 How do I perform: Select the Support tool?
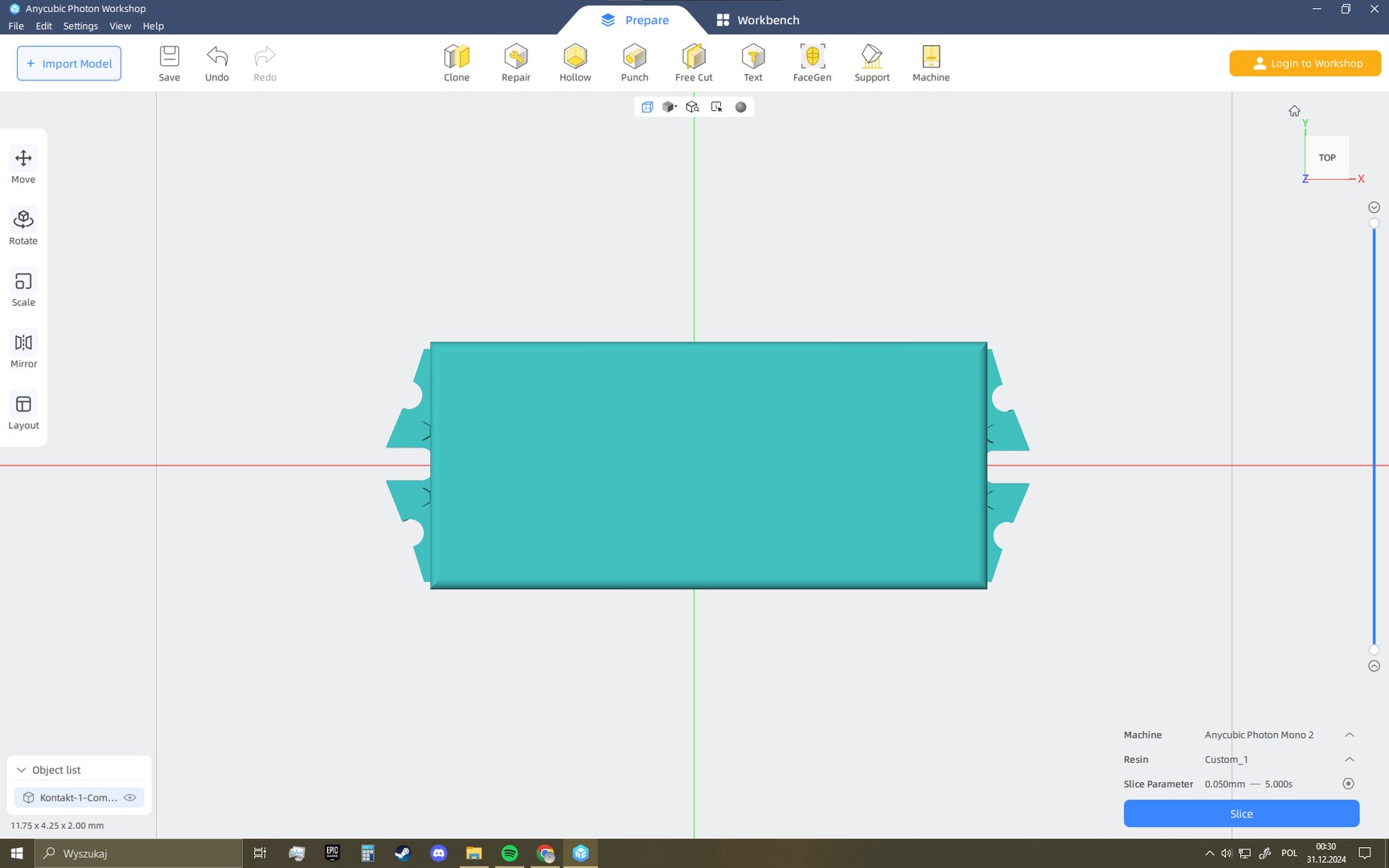(871, 63)
